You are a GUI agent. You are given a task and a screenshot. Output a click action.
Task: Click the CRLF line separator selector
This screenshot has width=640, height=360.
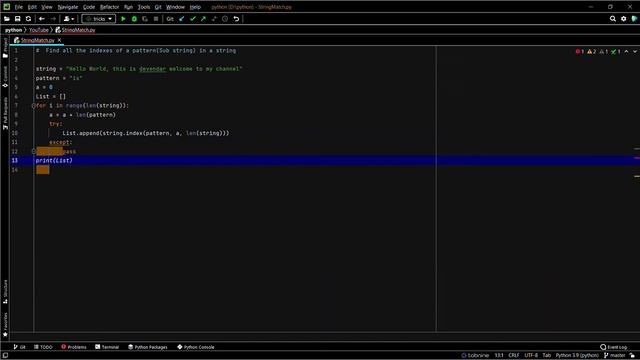(x=513, y=356)
